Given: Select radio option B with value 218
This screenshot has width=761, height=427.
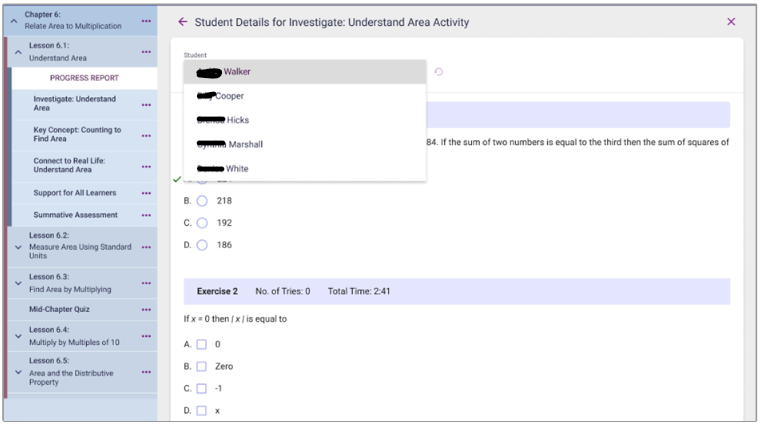Looking at the screenshot, I should tap(202, 201).
